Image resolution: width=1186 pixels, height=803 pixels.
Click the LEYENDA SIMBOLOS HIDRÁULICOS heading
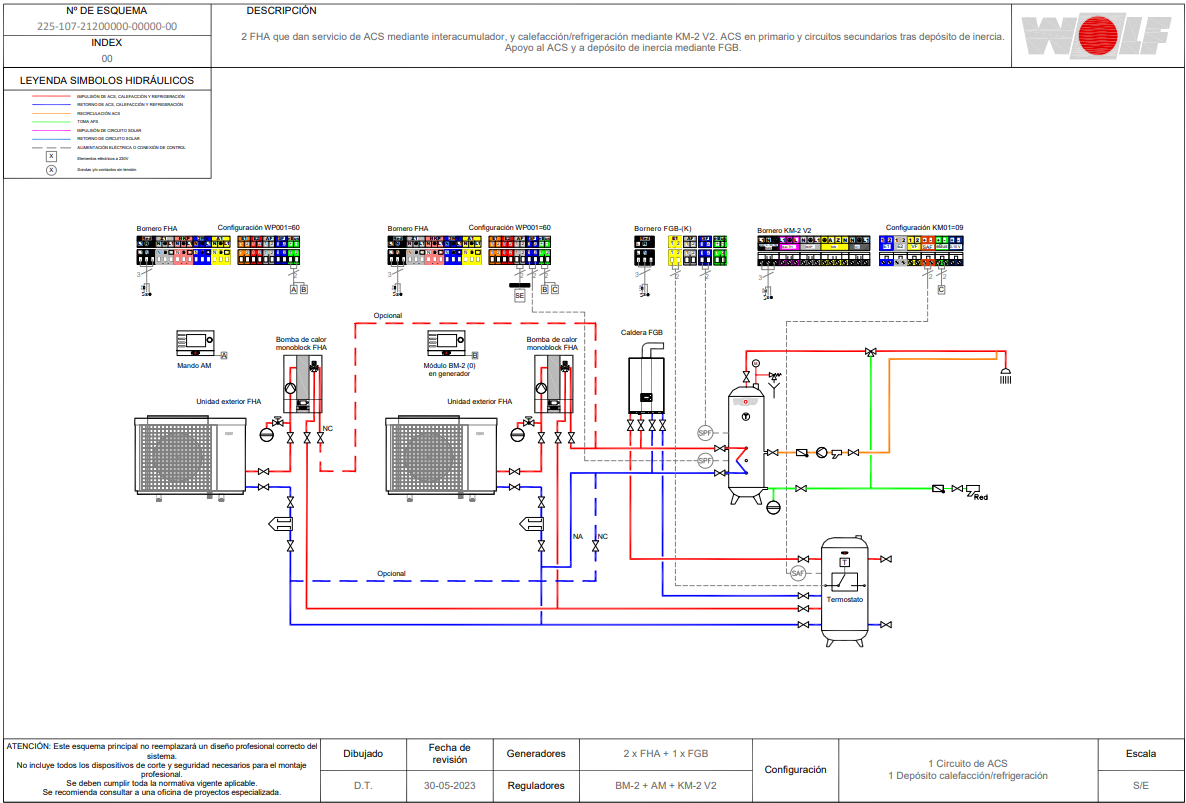[x=107, y=80]
